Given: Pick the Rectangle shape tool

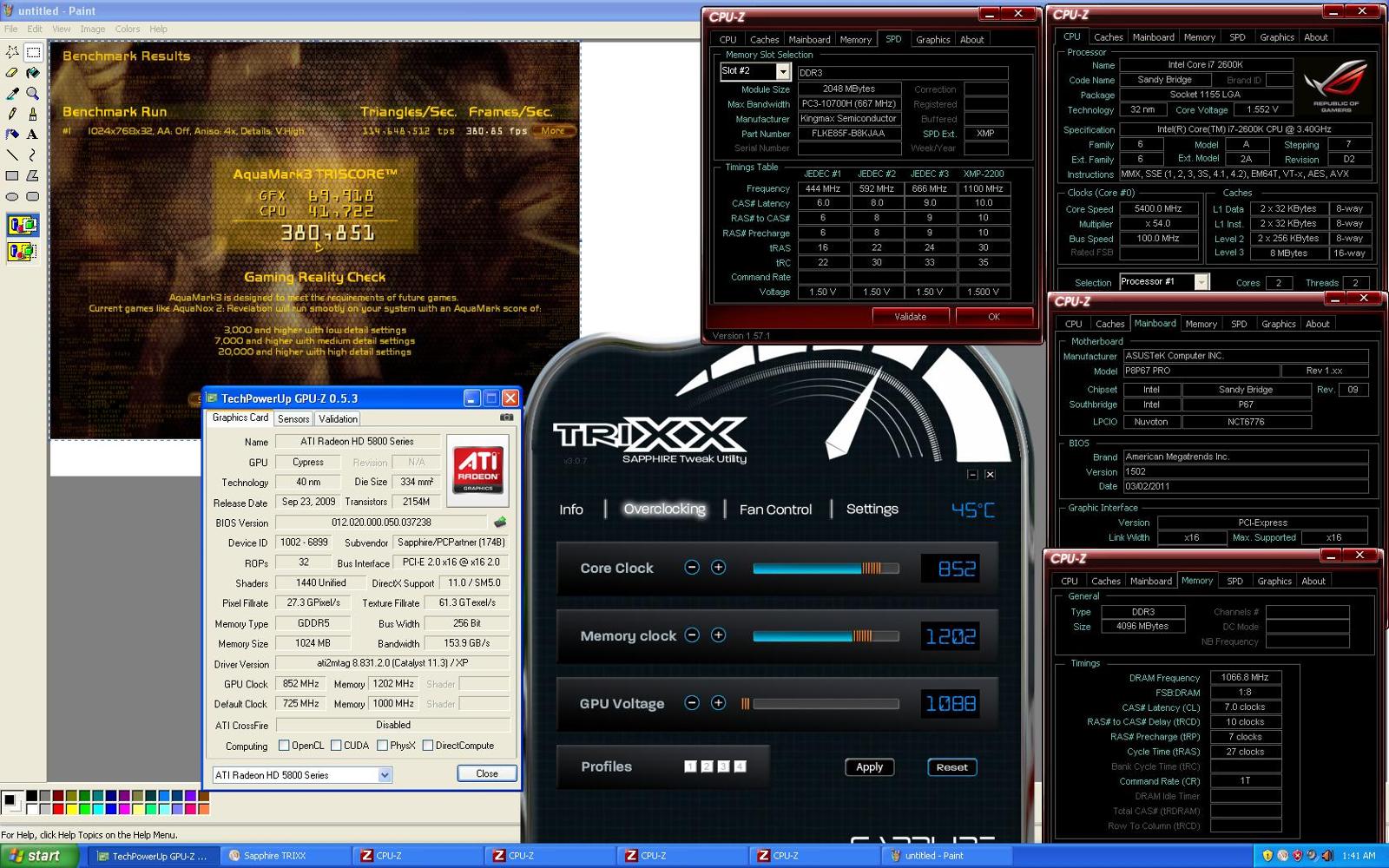Looking at the screenshot, I should tap(12, 175).
